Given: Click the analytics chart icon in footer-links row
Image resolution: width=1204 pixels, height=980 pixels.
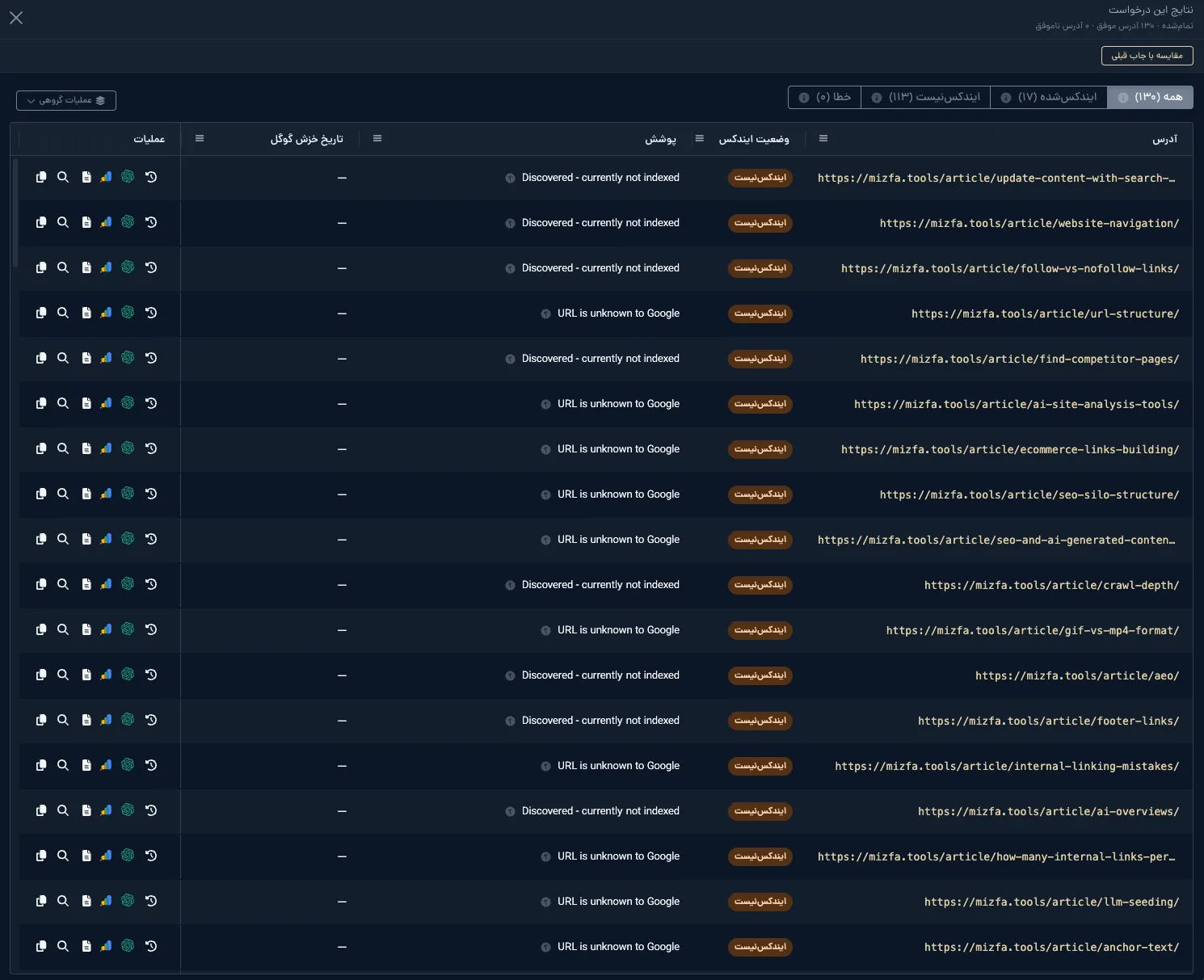Looking at the screenshot, I should click(x=106, y=720).
